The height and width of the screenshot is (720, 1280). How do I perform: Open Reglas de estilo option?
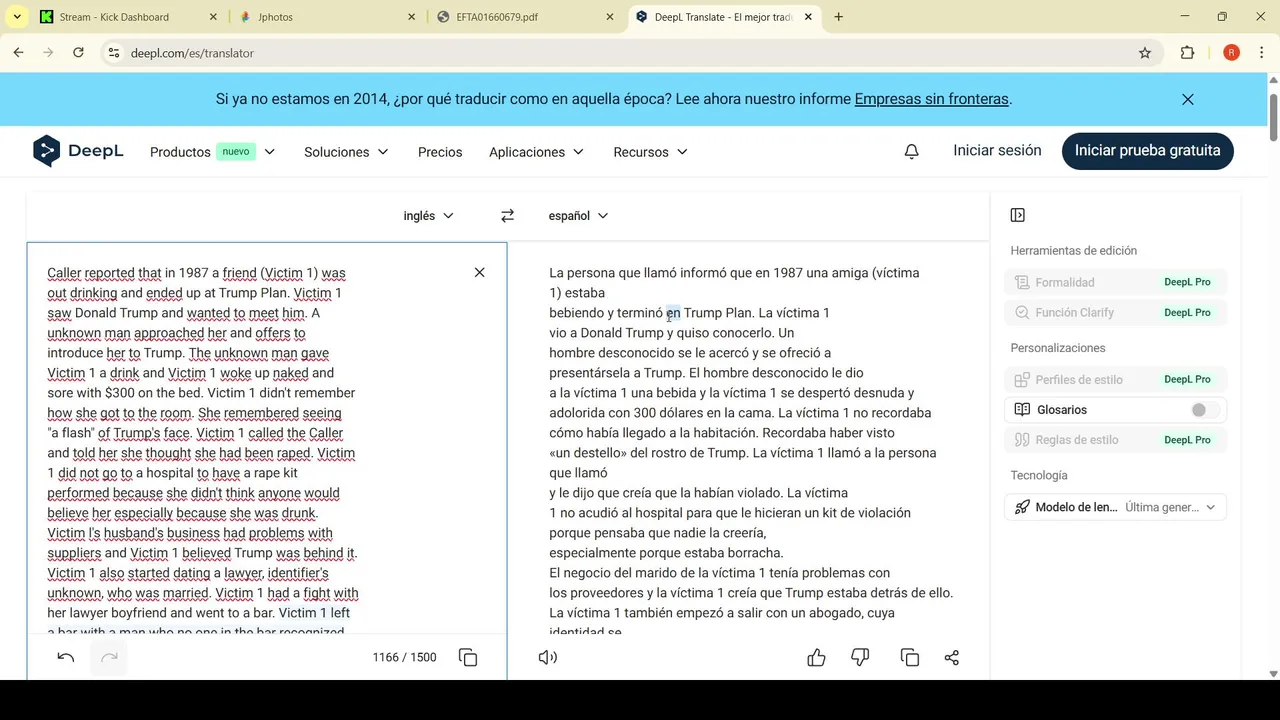click(1115, 440)
